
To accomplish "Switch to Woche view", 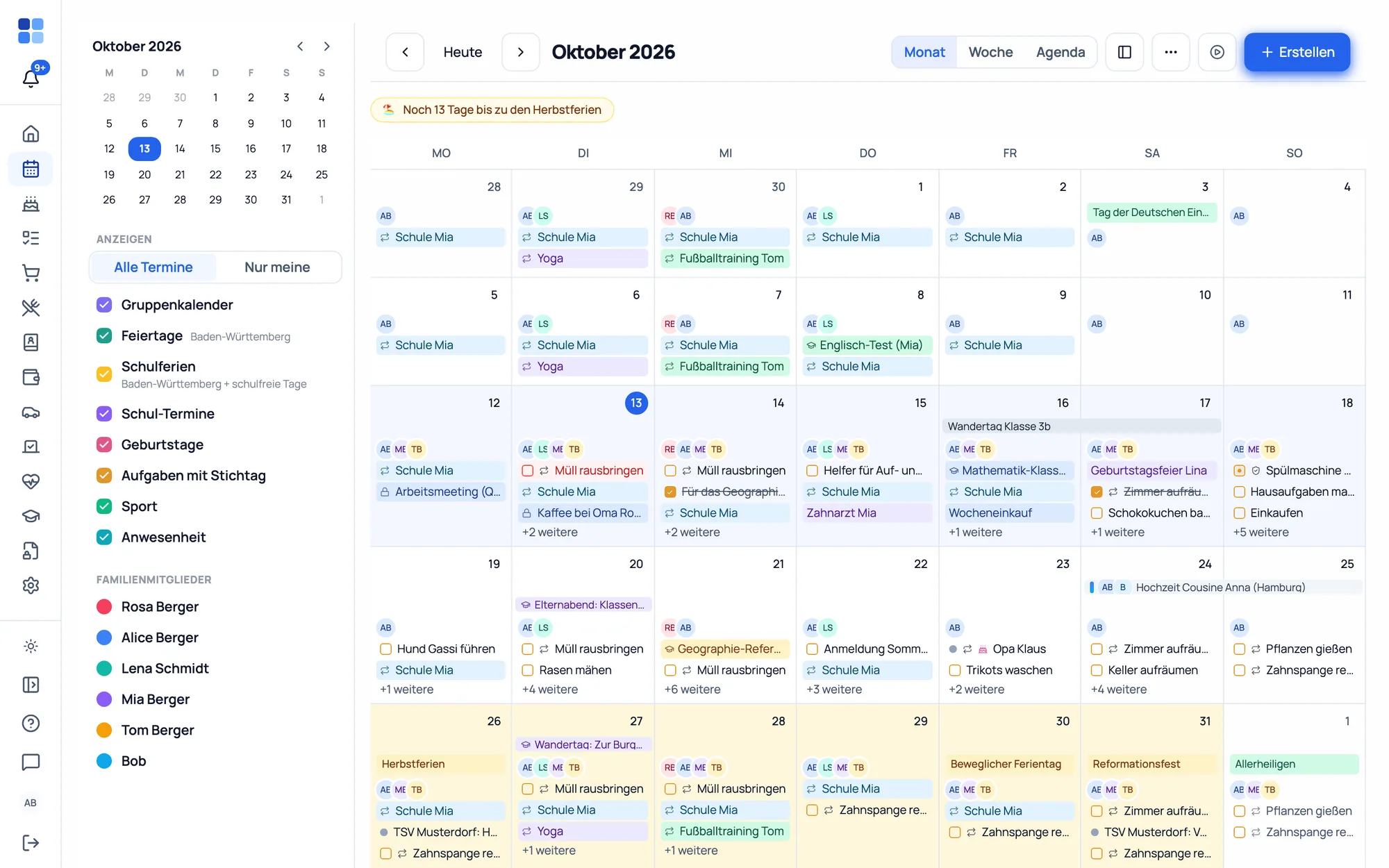I will click(x=990, y=52).
